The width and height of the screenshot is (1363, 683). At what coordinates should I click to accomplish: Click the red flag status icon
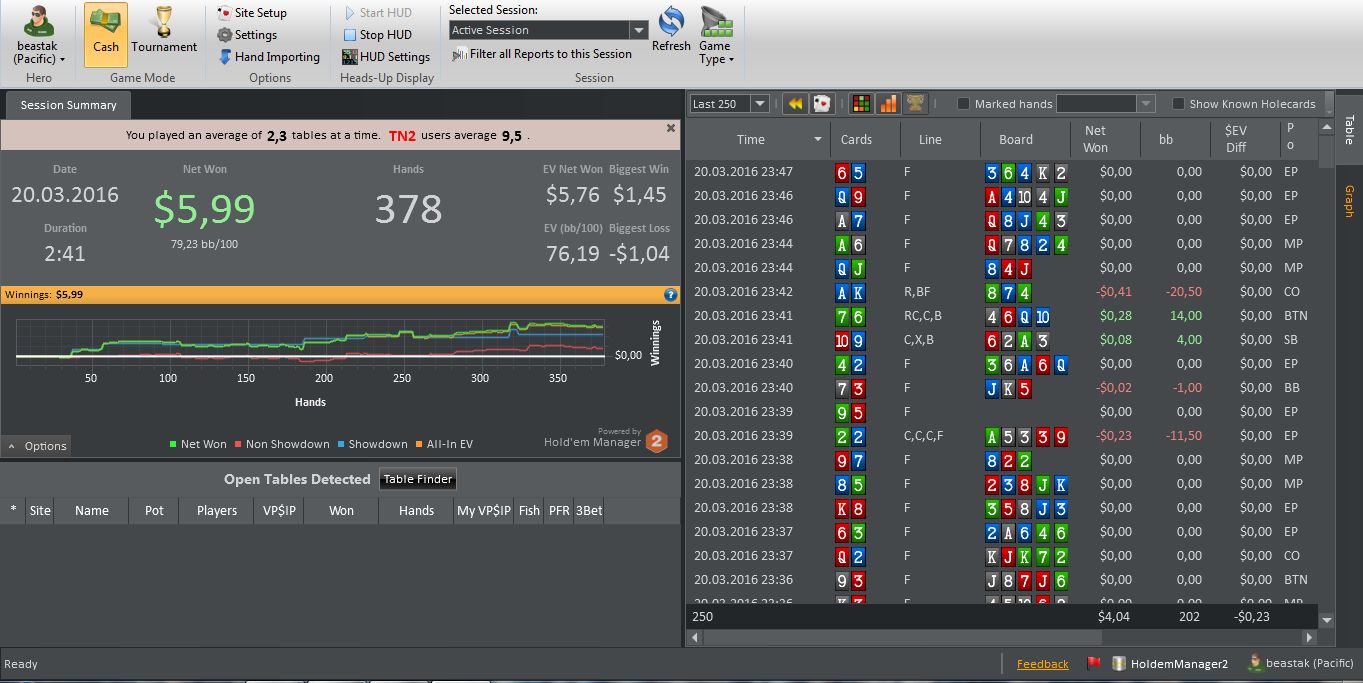tap(1093, 663)
